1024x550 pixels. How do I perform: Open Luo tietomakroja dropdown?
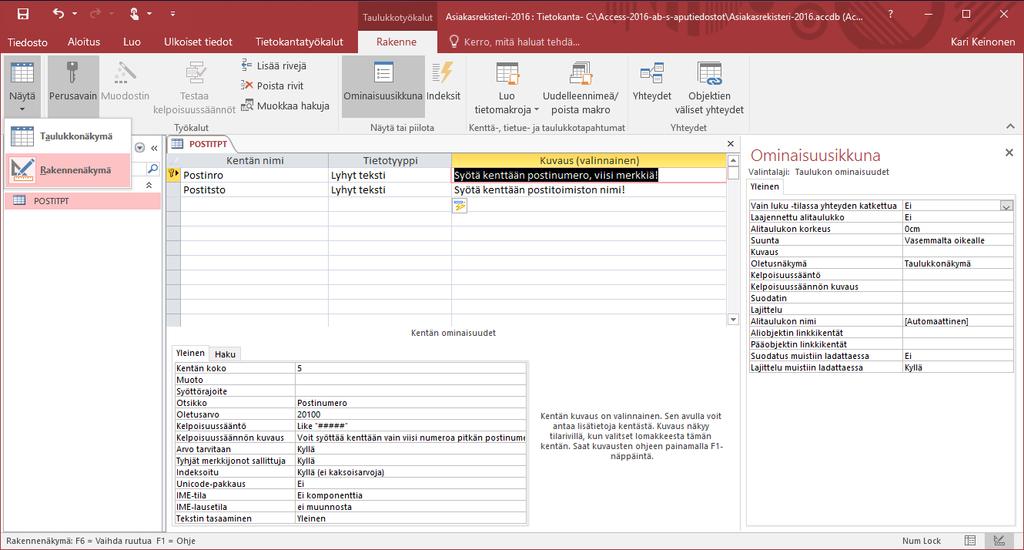[507, 88]
